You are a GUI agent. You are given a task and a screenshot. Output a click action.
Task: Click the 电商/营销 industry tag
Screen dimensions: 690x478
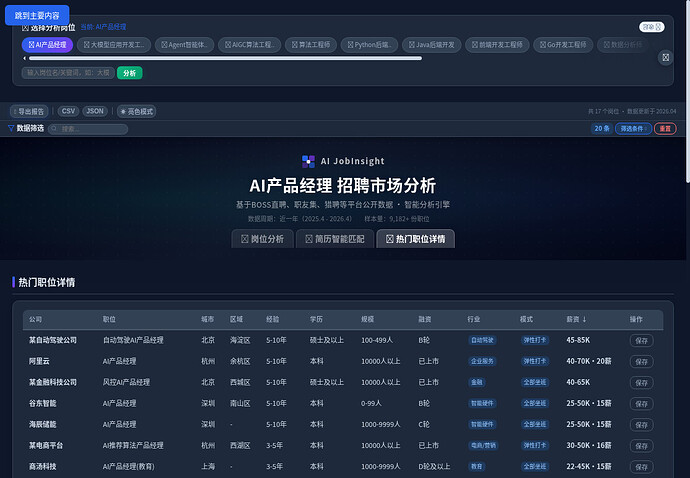click(x=483, y=446)
